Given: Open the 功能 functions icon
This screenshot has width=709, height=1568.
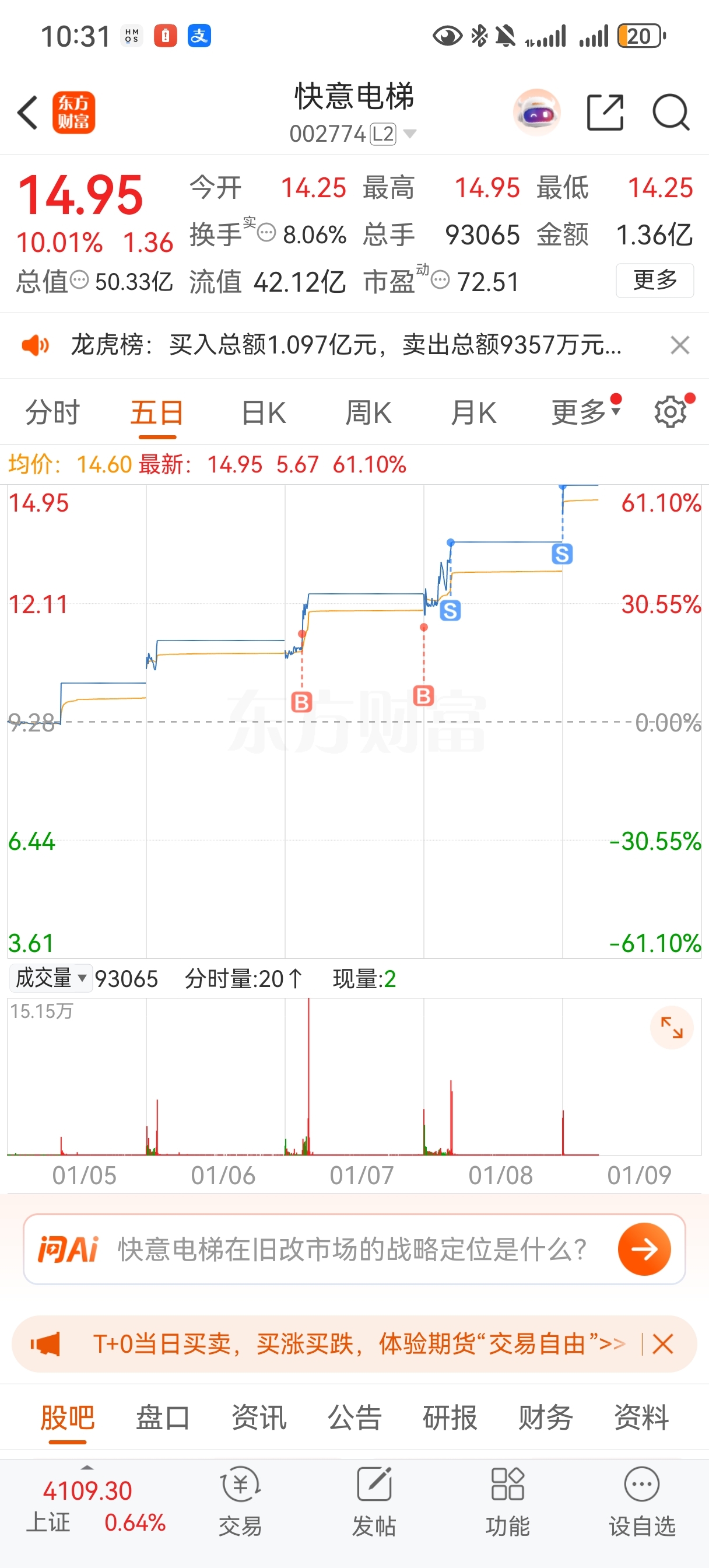Looking at the screenshot, I should [x=508, y=1500].
